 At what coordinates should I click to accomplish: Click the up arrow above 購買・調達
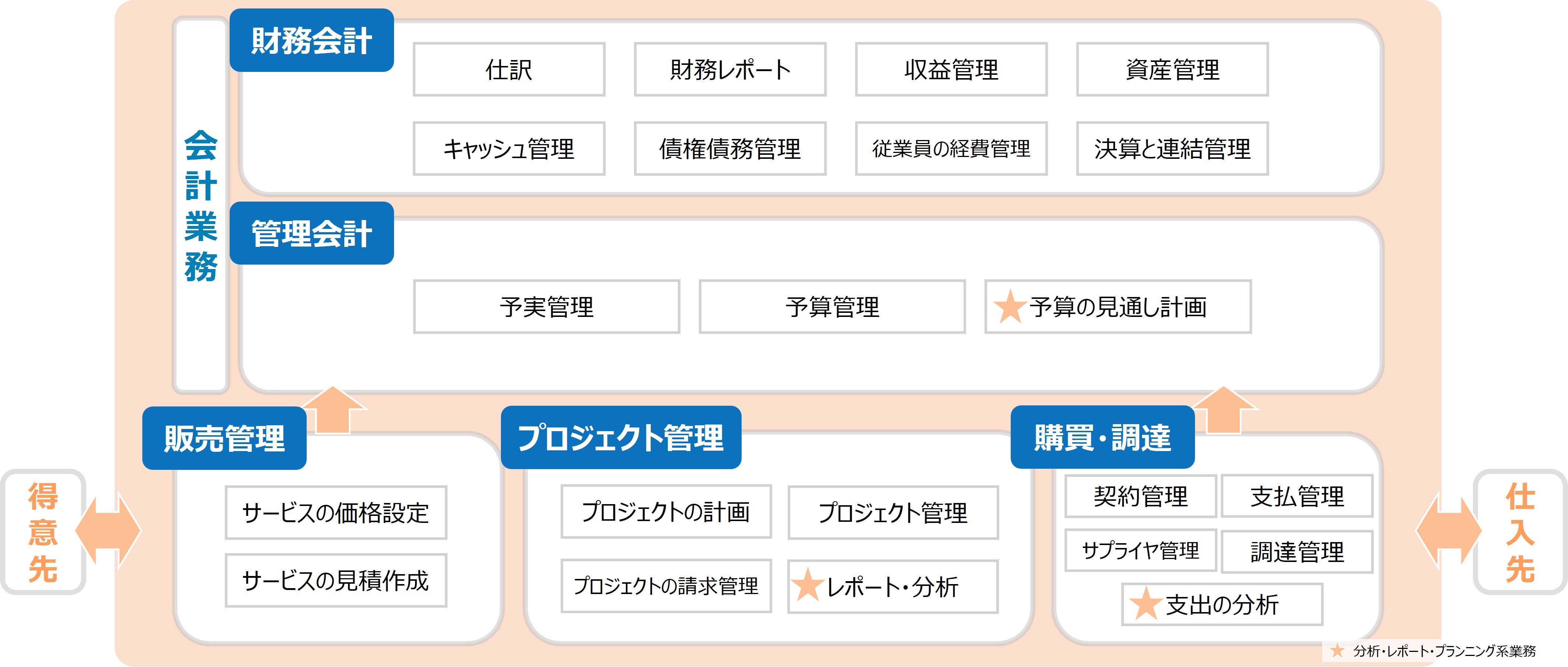click(x=1223, y=410)
